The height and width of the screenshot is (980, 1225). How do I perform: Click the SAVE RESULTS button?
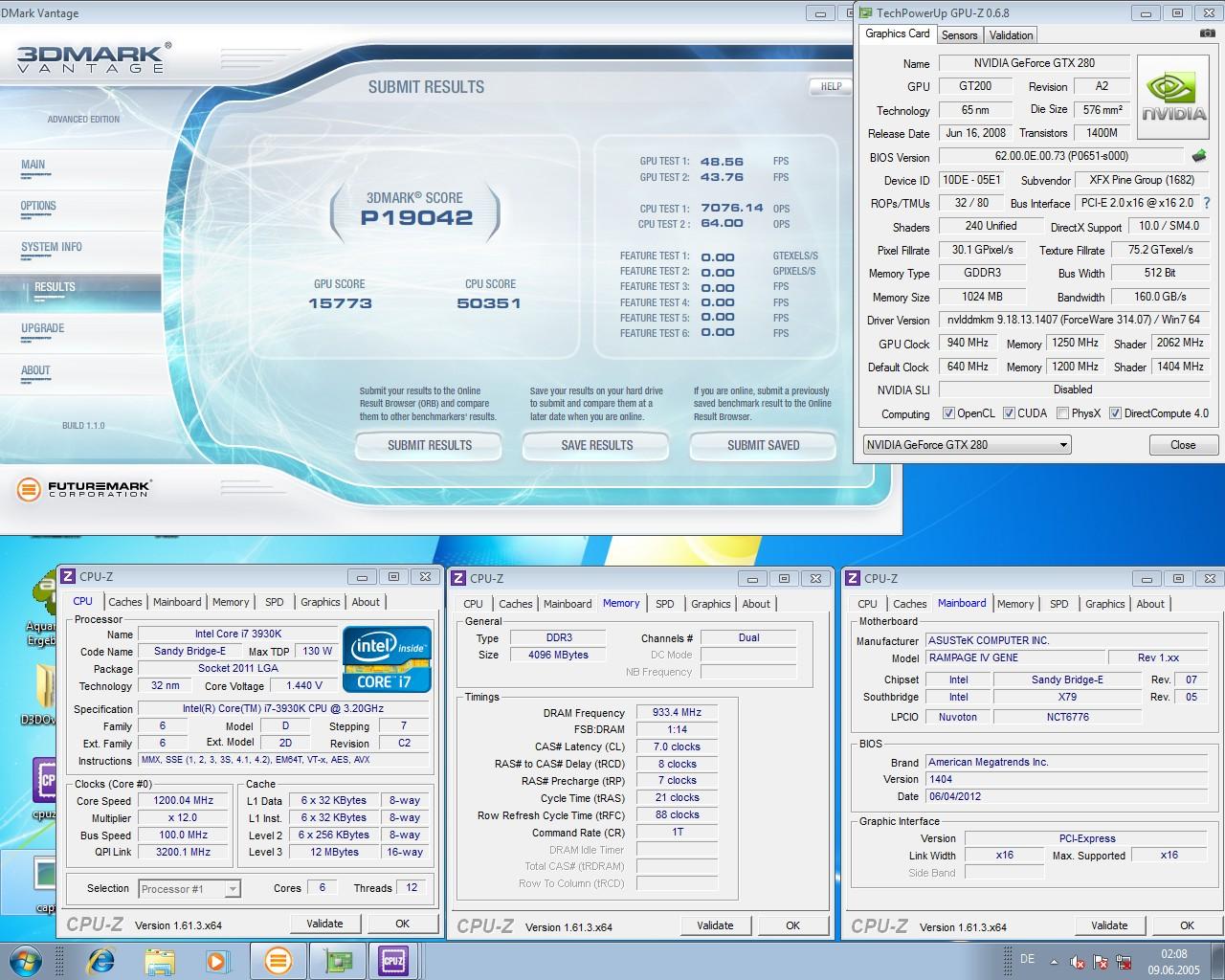[597, 446]
